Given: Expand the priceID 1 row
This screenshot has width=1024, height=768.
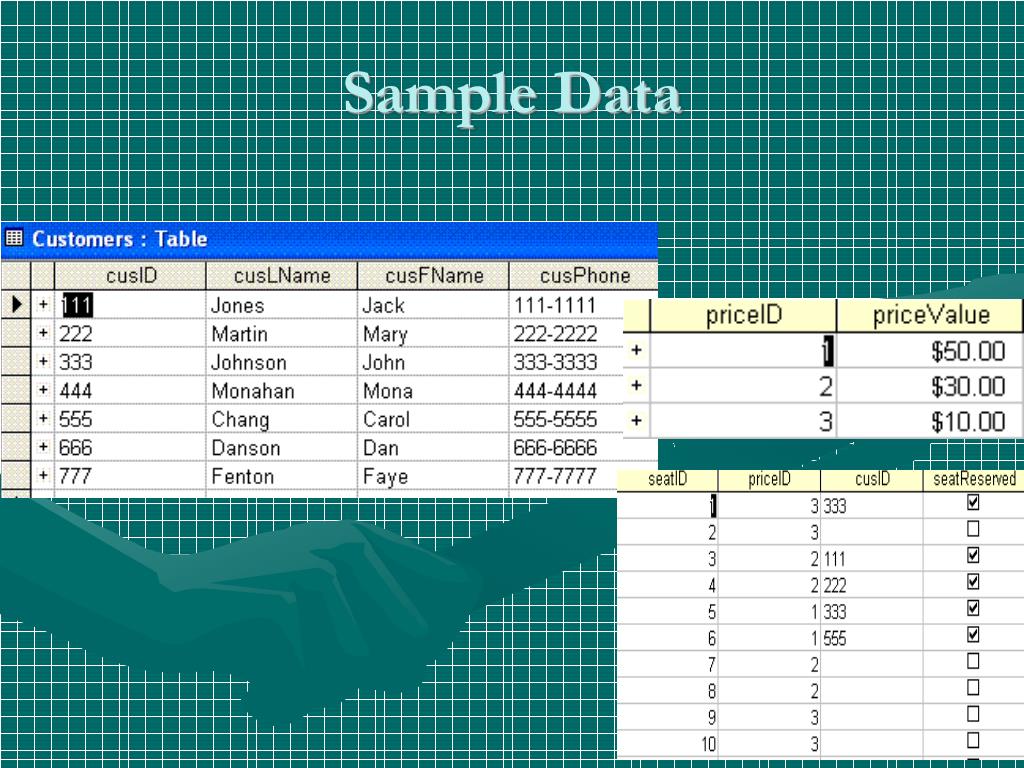Looking at the screenshot, I should [x=637, y=351].
